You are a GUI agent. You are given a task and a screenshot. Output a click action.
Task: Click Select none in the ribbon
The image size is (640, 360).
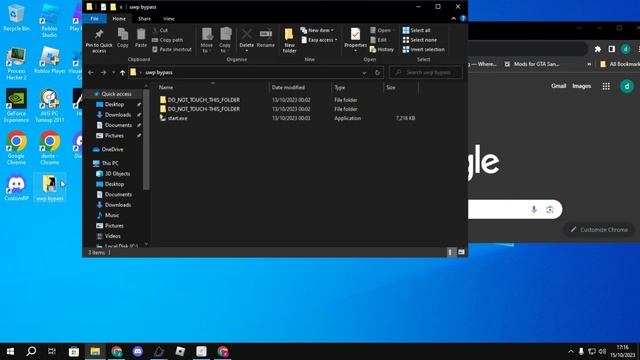point(420,40)
